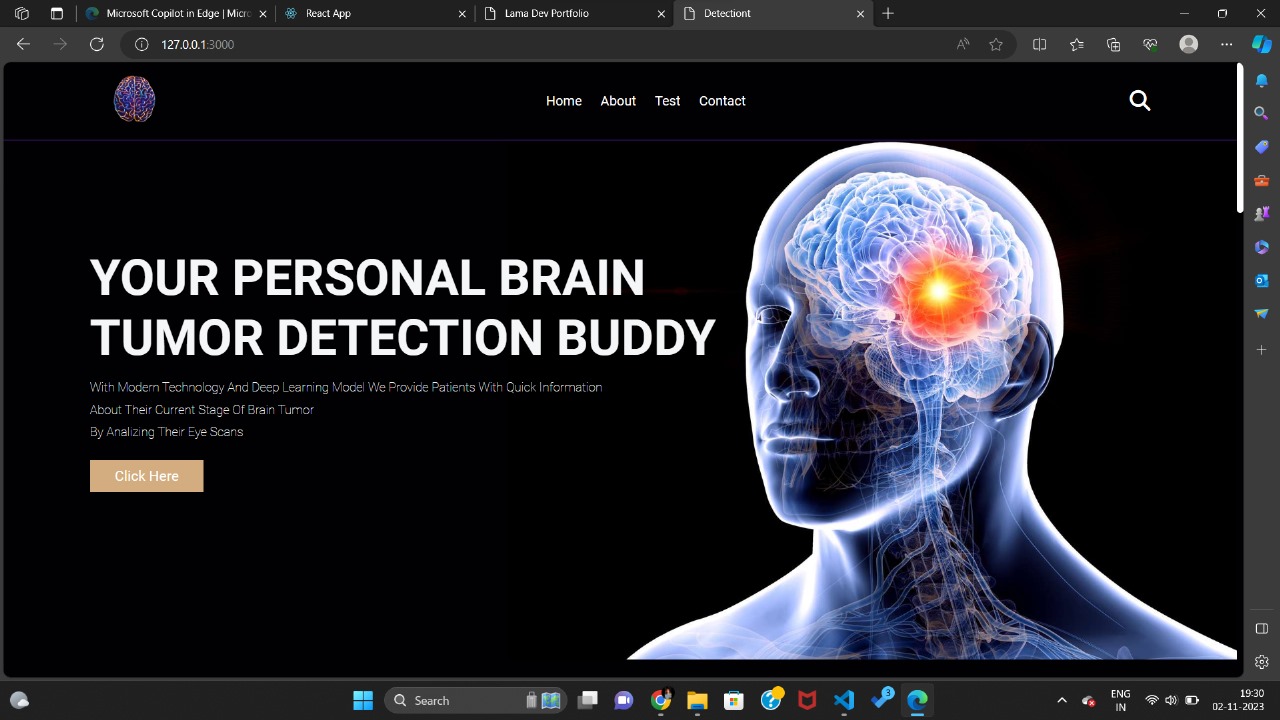Open the browser Collections icon
The image size is (1280, 720).
click(x=1113, y=44)
